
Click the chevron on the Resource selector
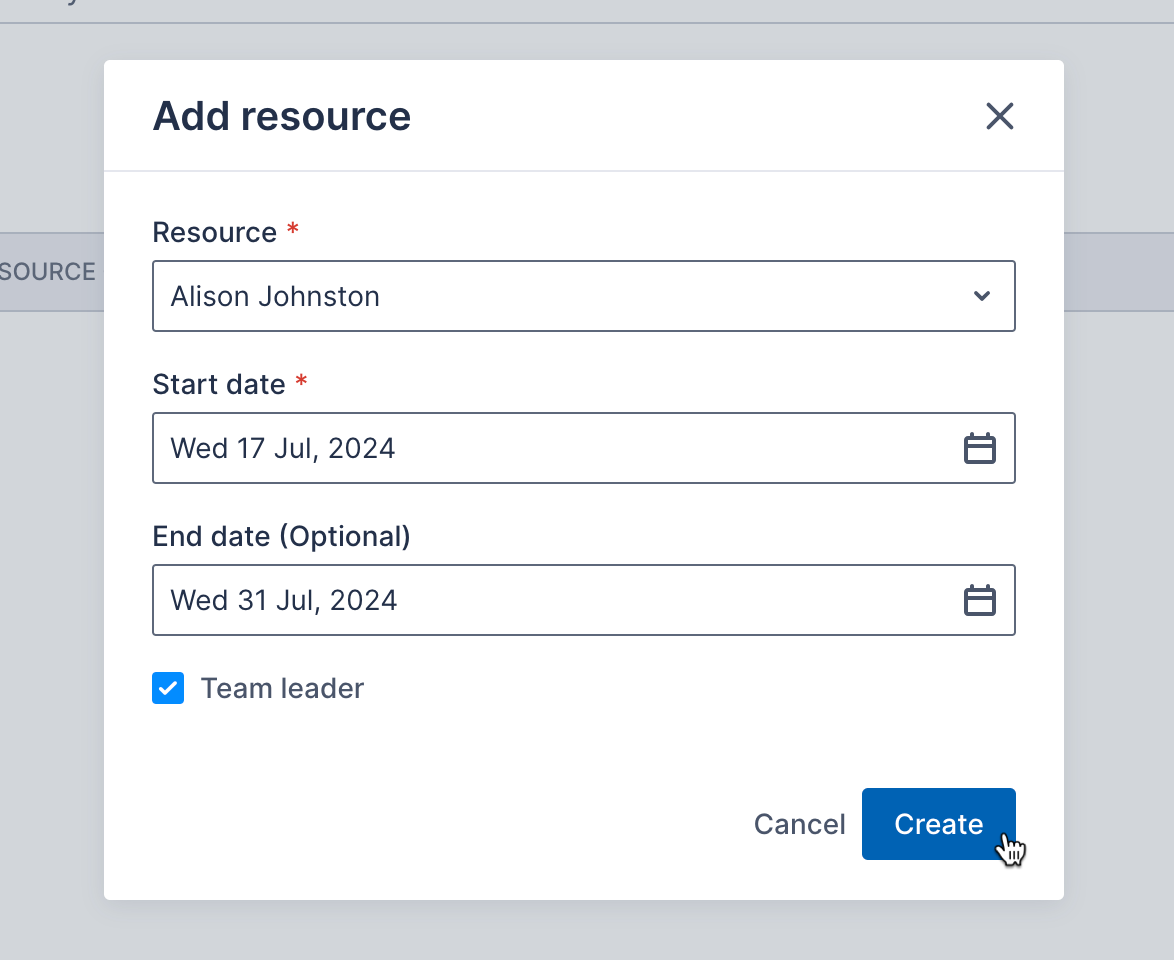[x=981, y=296]
